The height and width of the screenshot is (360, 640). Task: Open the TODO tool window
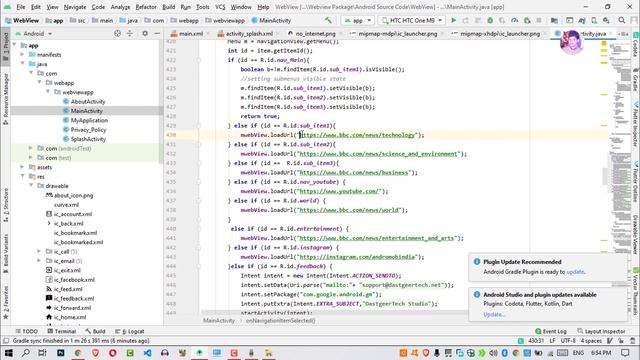tap(27, 331)
